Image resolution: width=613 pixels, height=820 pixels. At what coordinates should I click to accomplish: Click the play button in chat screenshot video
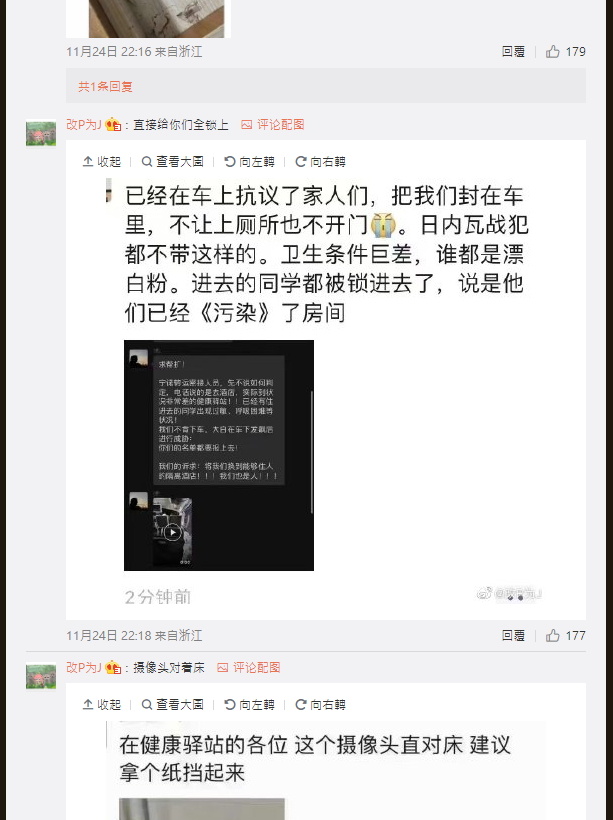(x=173, y=532)
